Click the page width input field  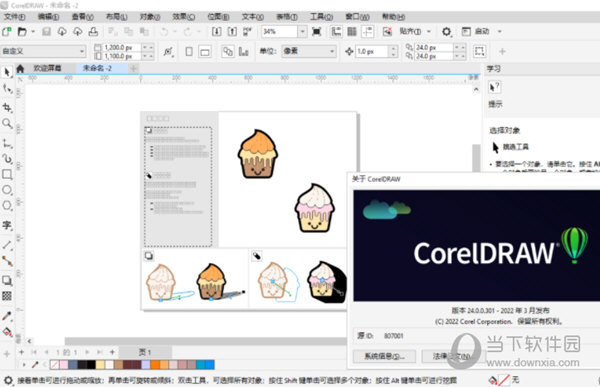[122, 47]
